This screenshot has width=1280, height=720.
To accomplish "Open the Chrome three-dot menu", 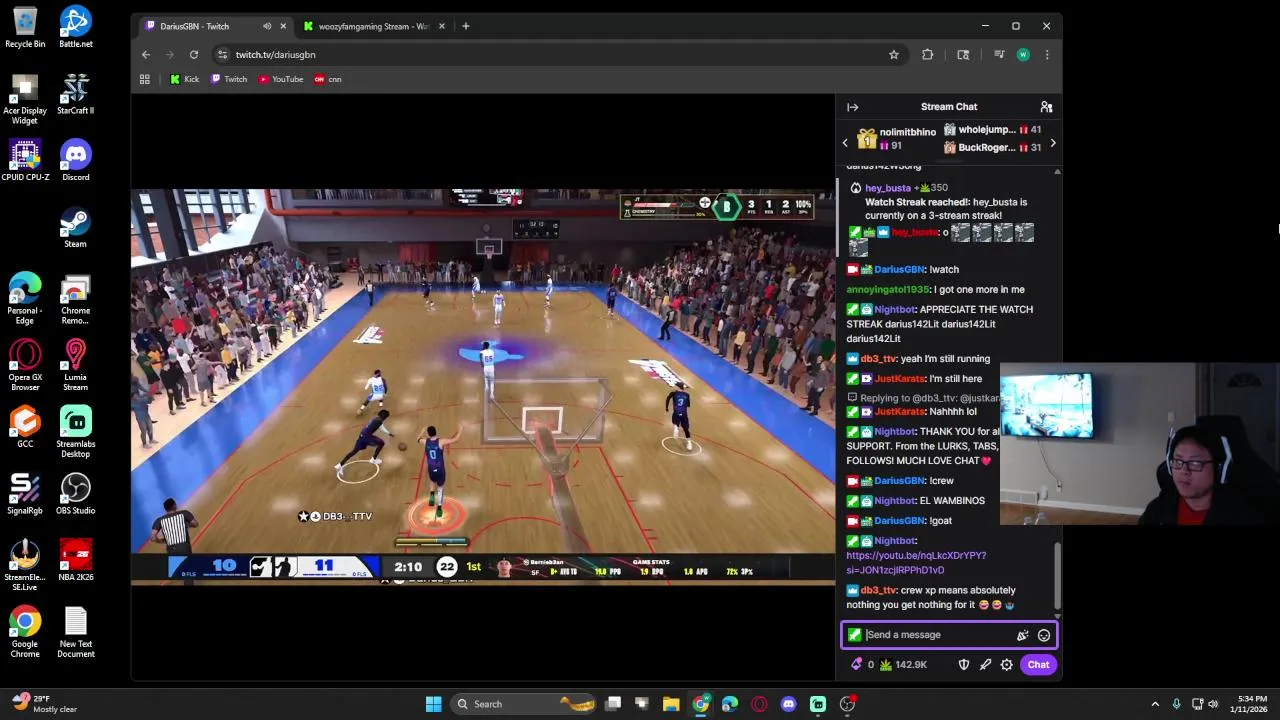I will coord(1047,55).
